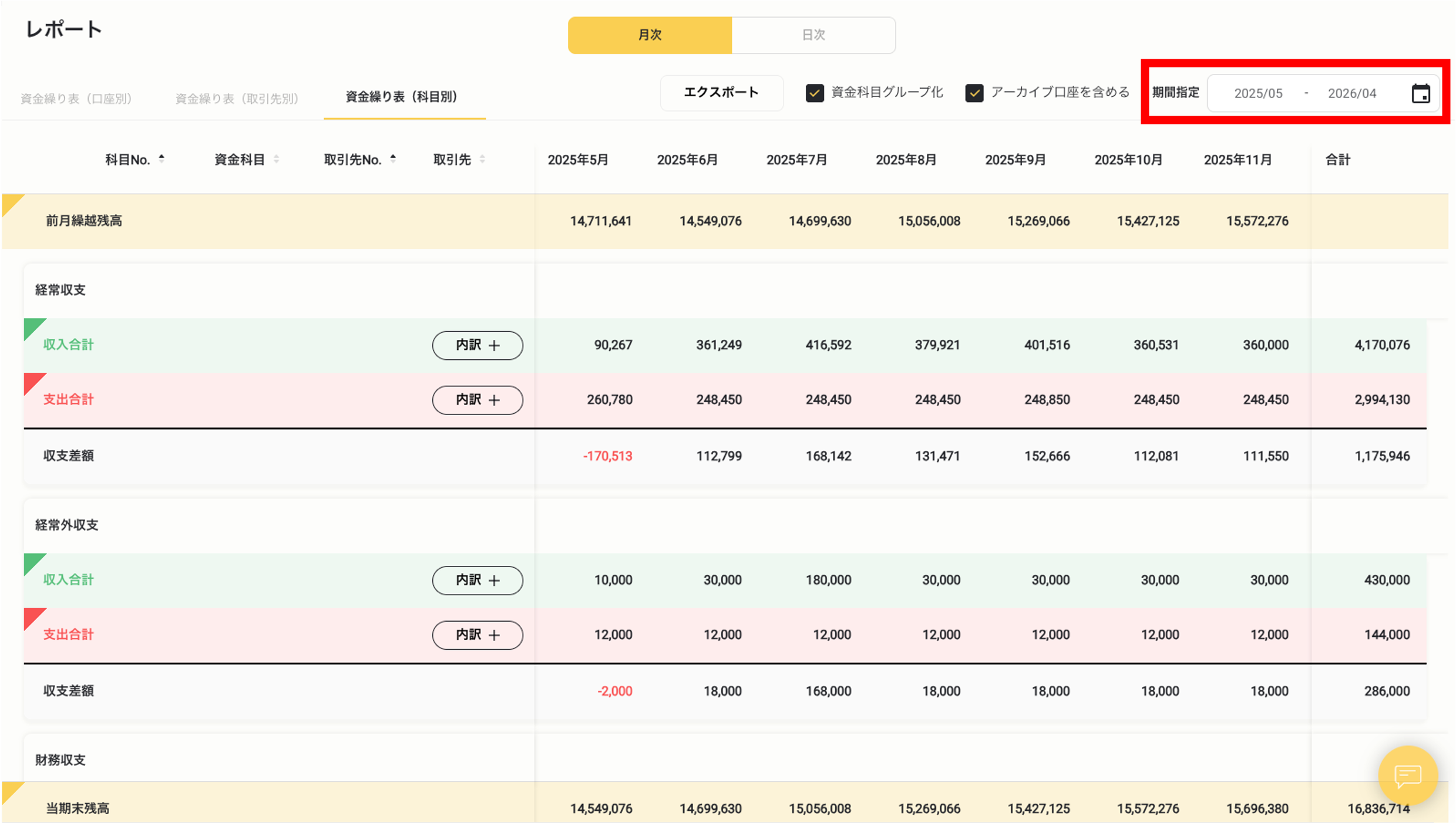Screen dimensions: 1456x823
Task: Select the 月次 view toggle
Action: [650, 35]
